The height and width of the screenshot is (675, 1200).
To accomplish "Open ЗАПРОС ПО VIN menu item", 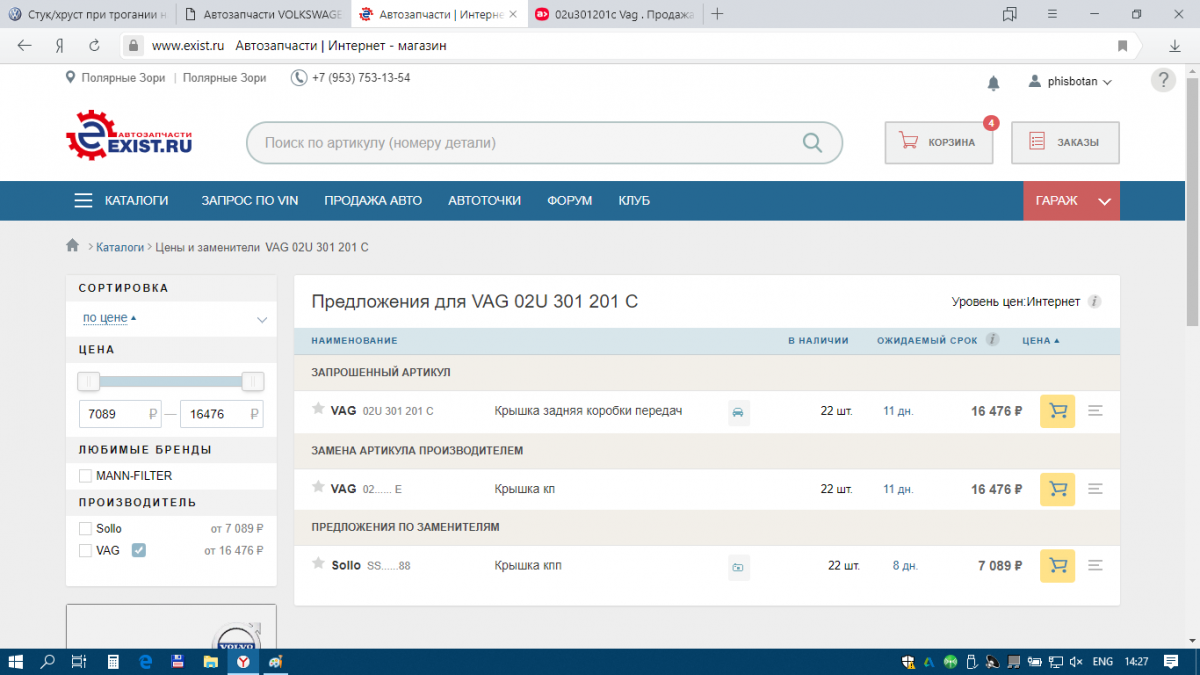I will pos(250,201).
